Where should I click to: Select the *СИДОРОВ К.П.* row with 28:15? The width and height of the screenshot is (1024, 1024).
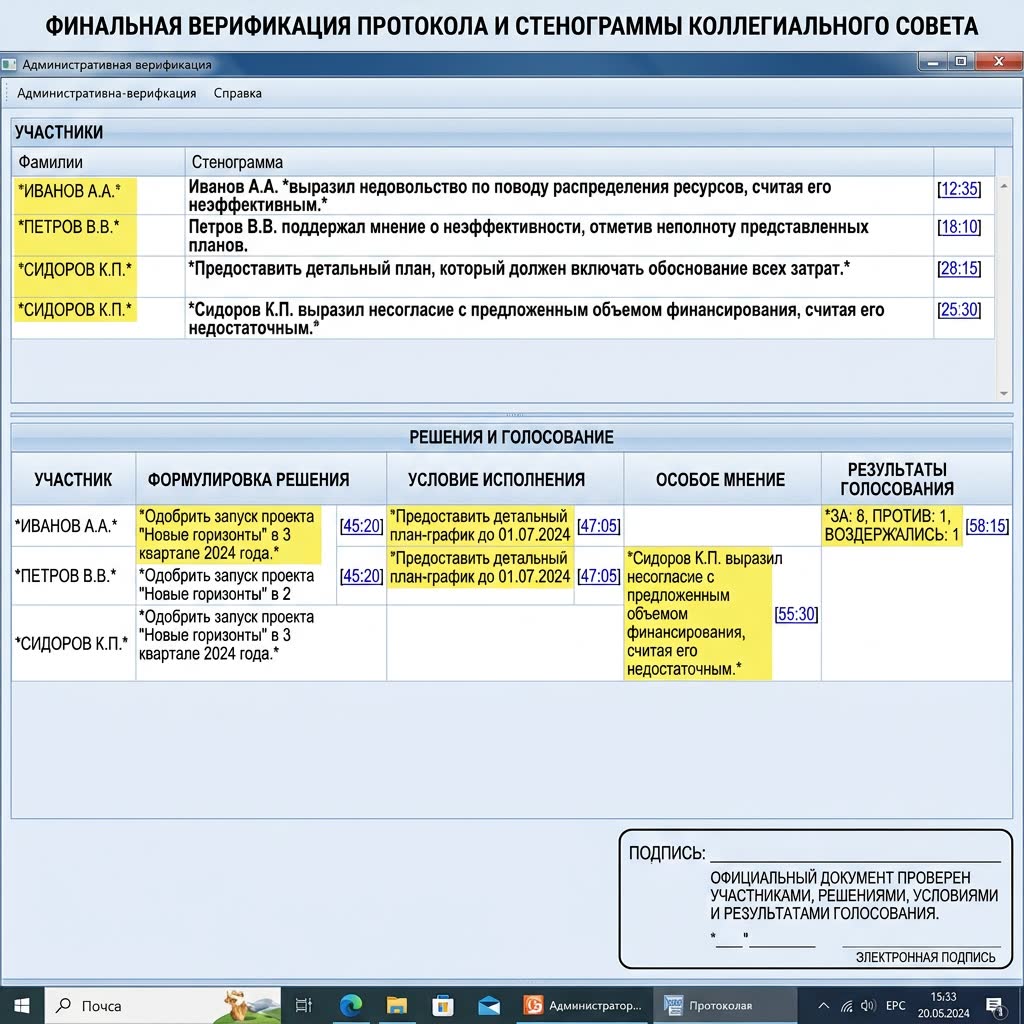[x=503, y=277]
